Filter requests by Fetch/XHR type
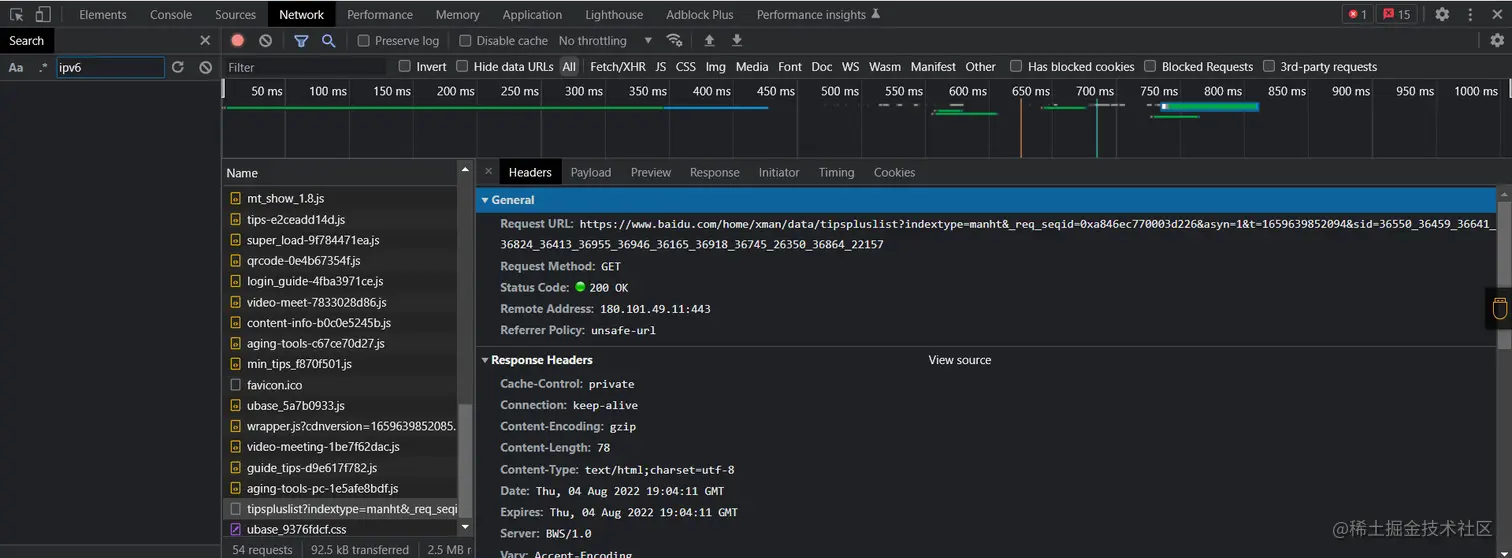 point(618,67)
